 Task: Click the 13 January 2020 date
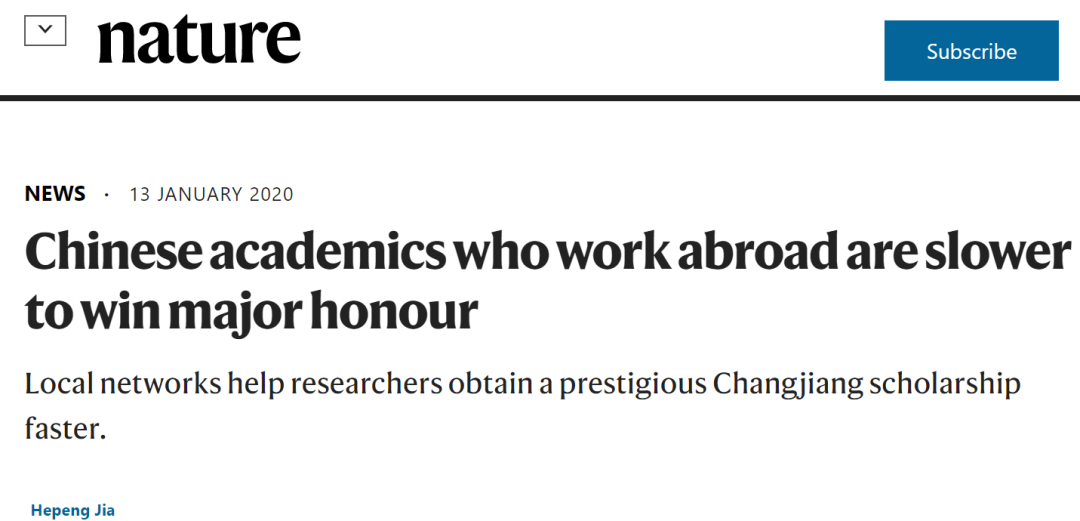(211, 194)
